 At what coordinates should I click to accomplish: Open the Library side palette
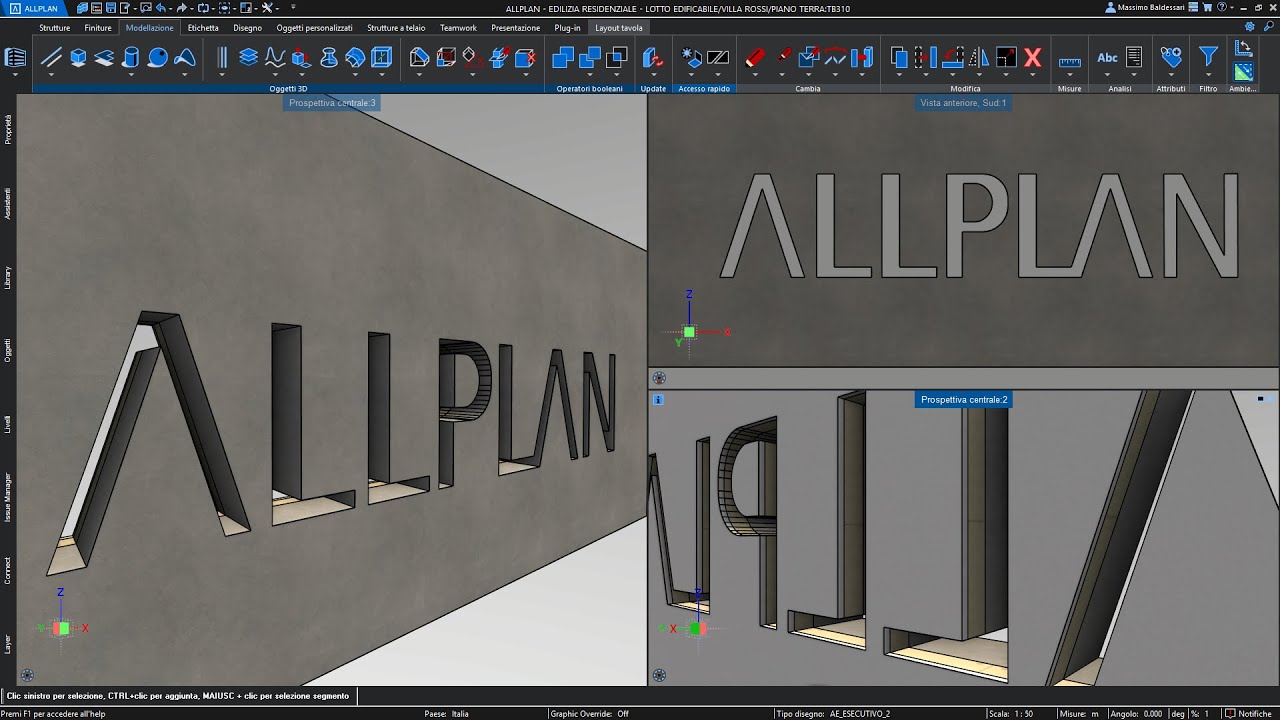click(8, 278)
